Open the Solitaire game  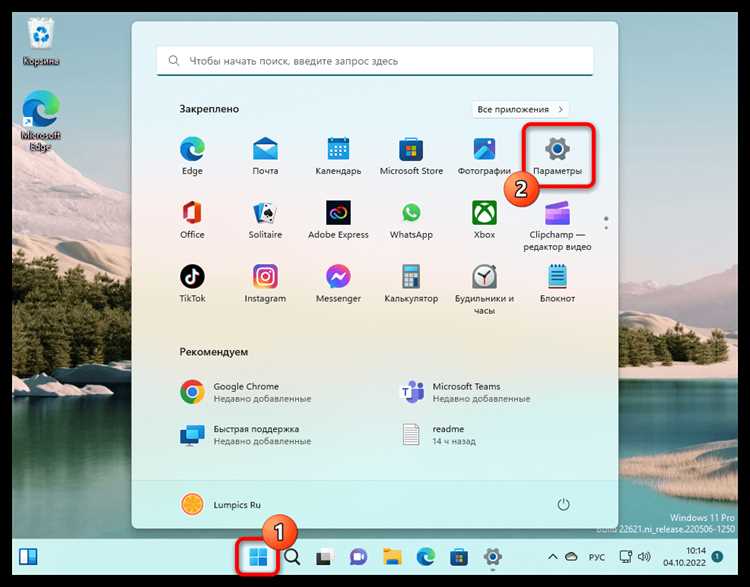coord(265,220)
